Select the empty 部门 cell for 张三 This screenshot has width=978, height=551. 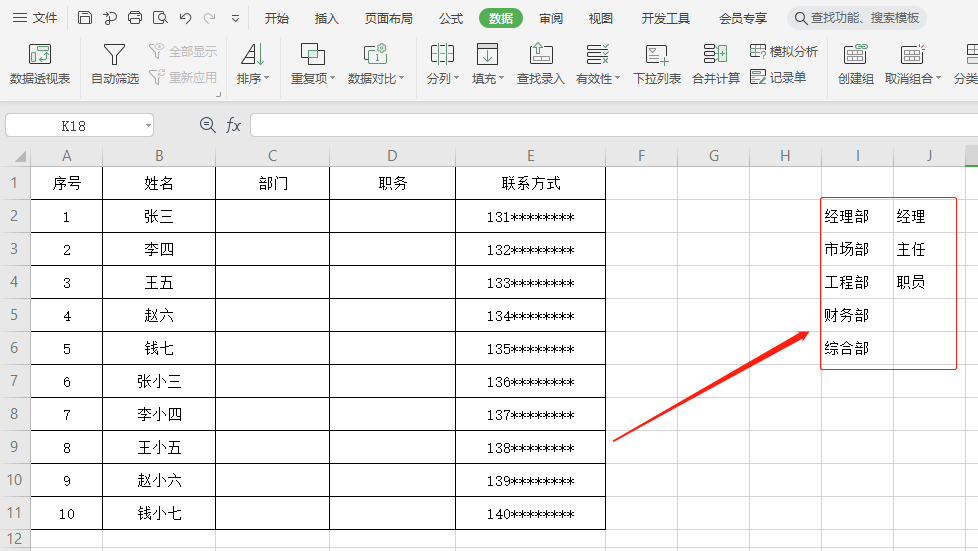click(273, 217)
